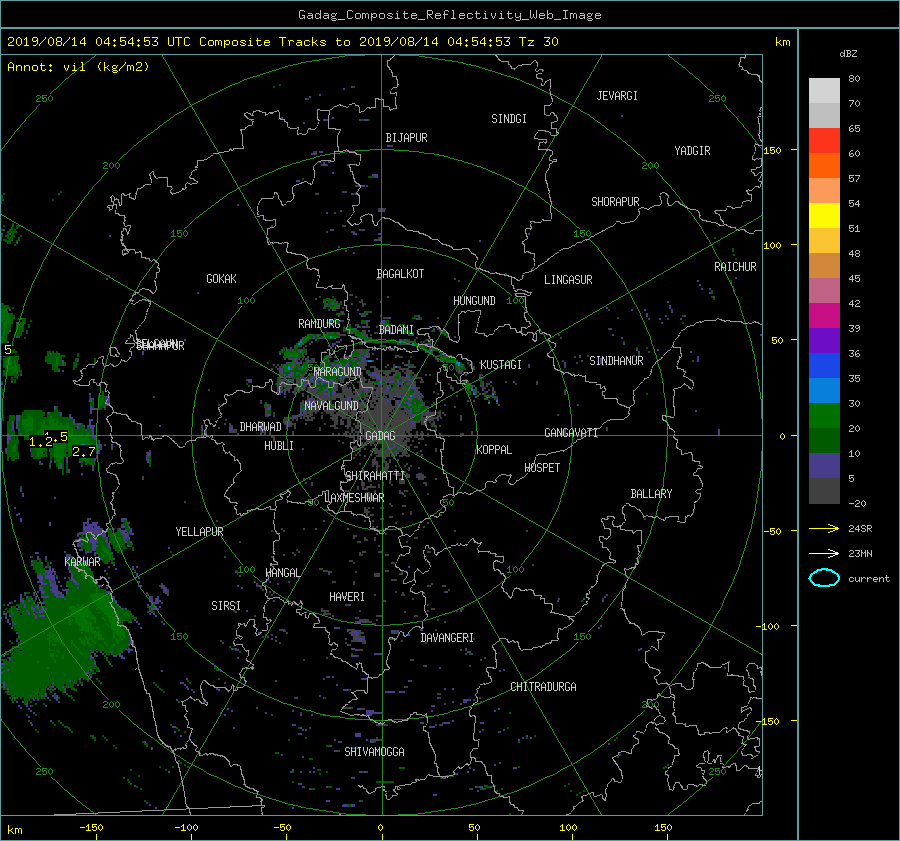Viewport: 900px width, 841px height.
Task: Click the SINDHANUR city label
Action: click(616, 361)
